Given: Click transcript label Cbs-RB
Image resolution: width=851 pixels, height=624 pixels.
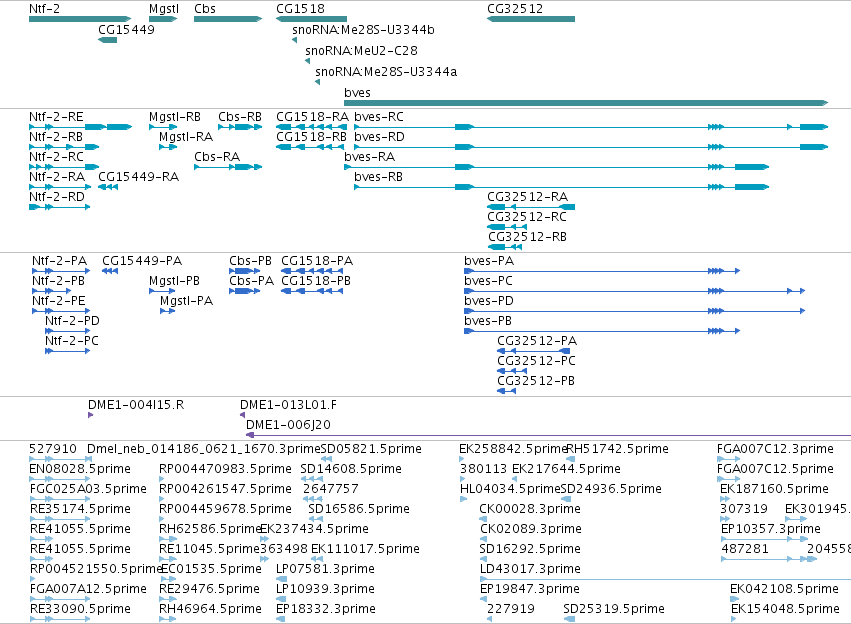Looking at the screenshot, I should click(240, 117).
